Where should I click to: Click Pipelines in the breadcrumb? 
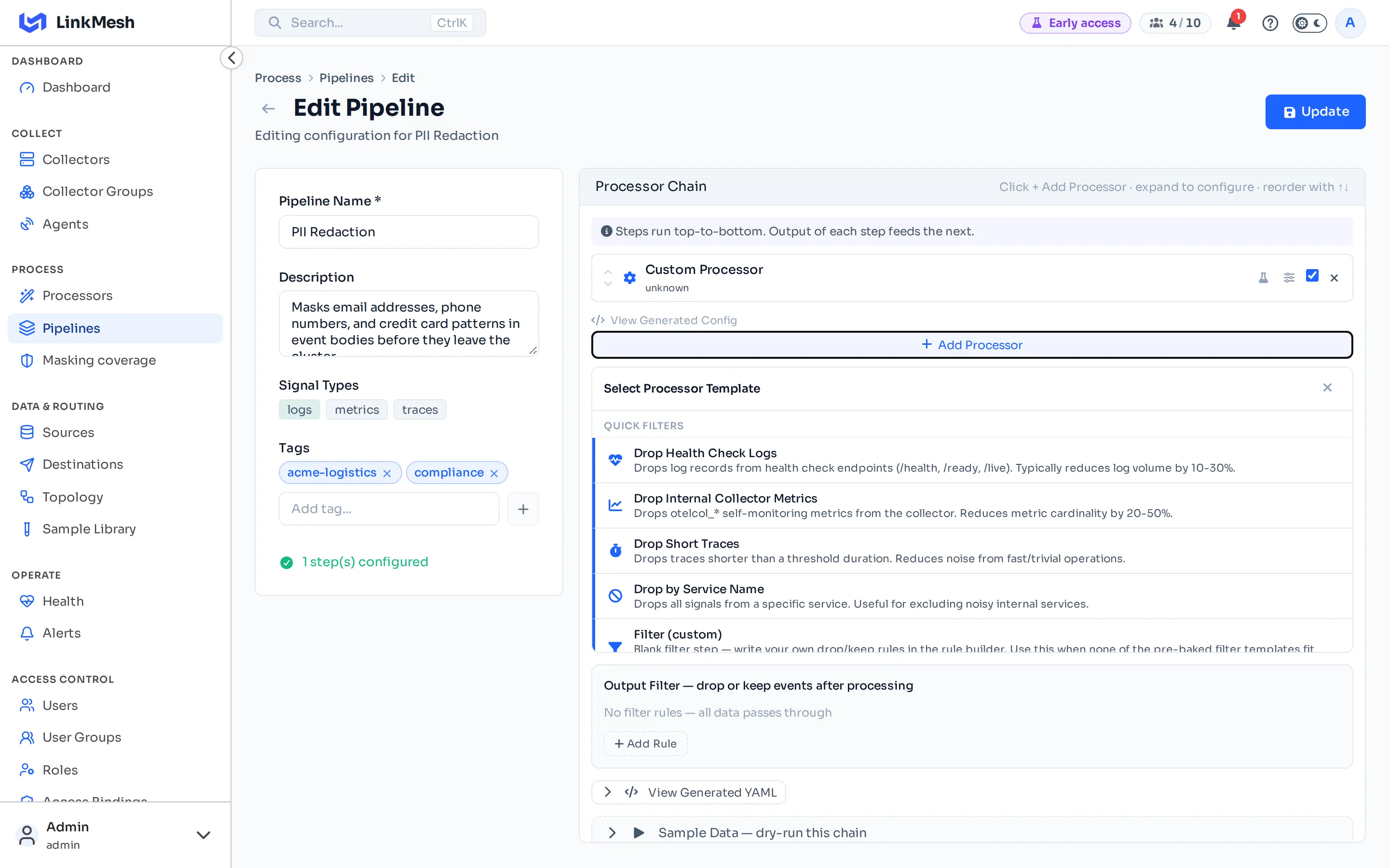click(346, 78)
